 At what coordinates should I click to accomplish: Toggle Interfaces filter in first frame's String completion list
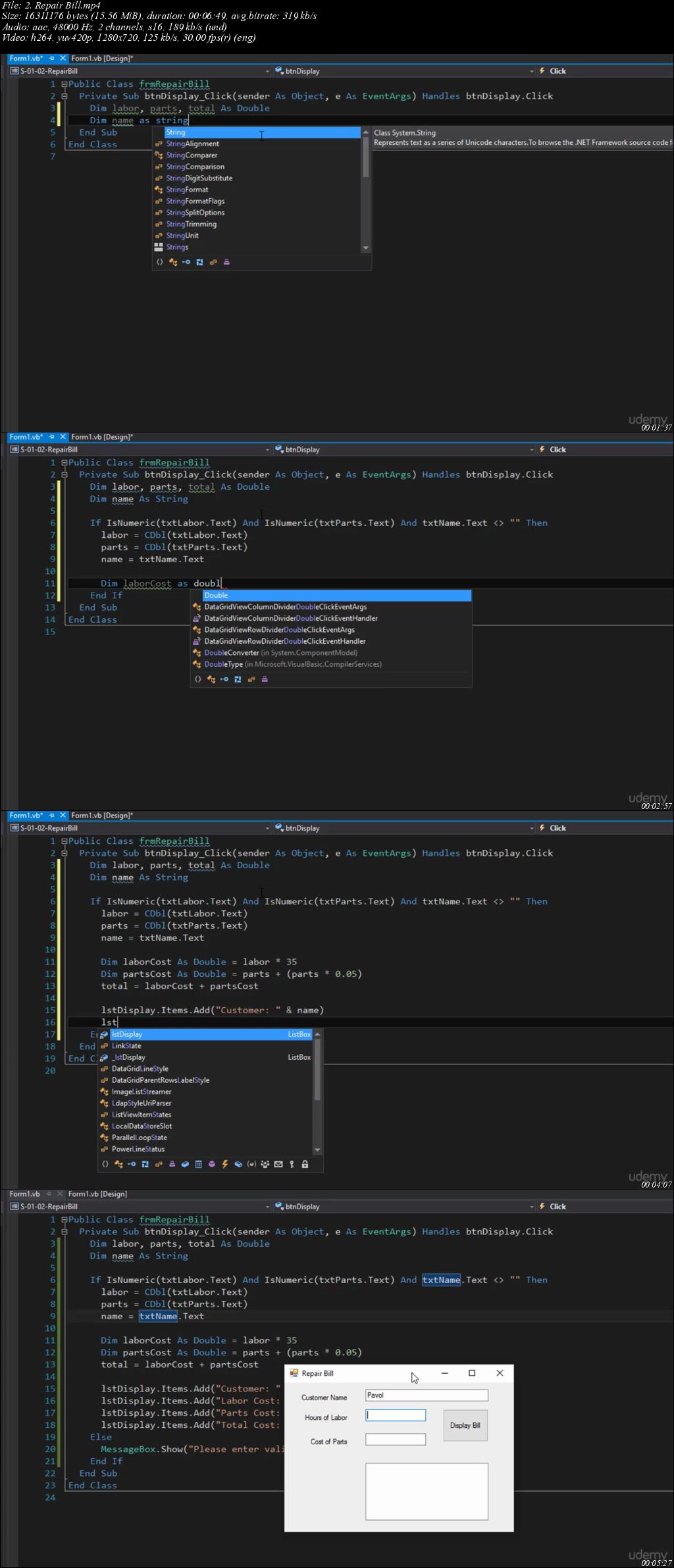[x=186, y=262]
